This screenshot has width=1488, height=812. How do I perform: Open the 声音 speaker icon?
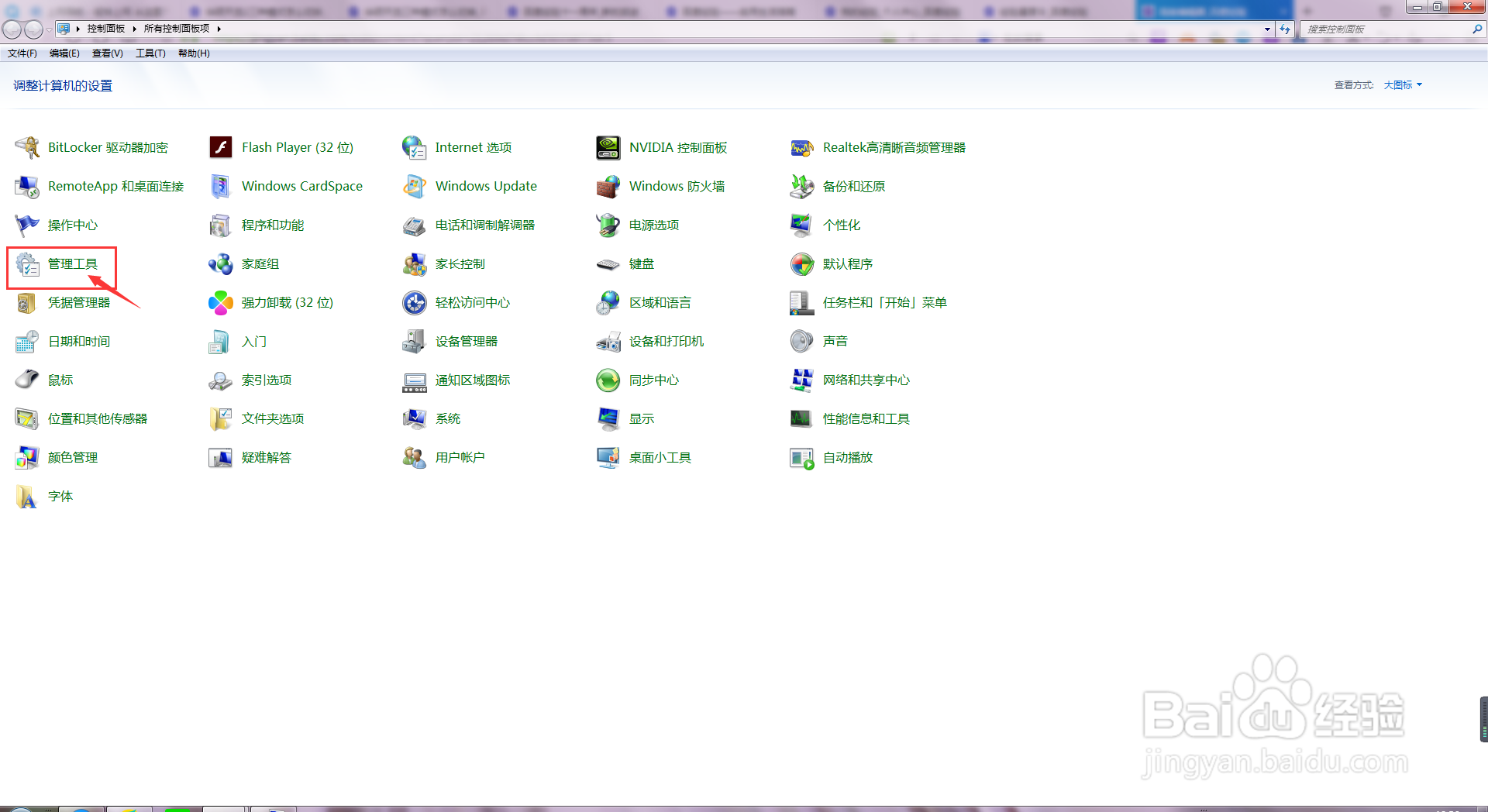[802, 341]
